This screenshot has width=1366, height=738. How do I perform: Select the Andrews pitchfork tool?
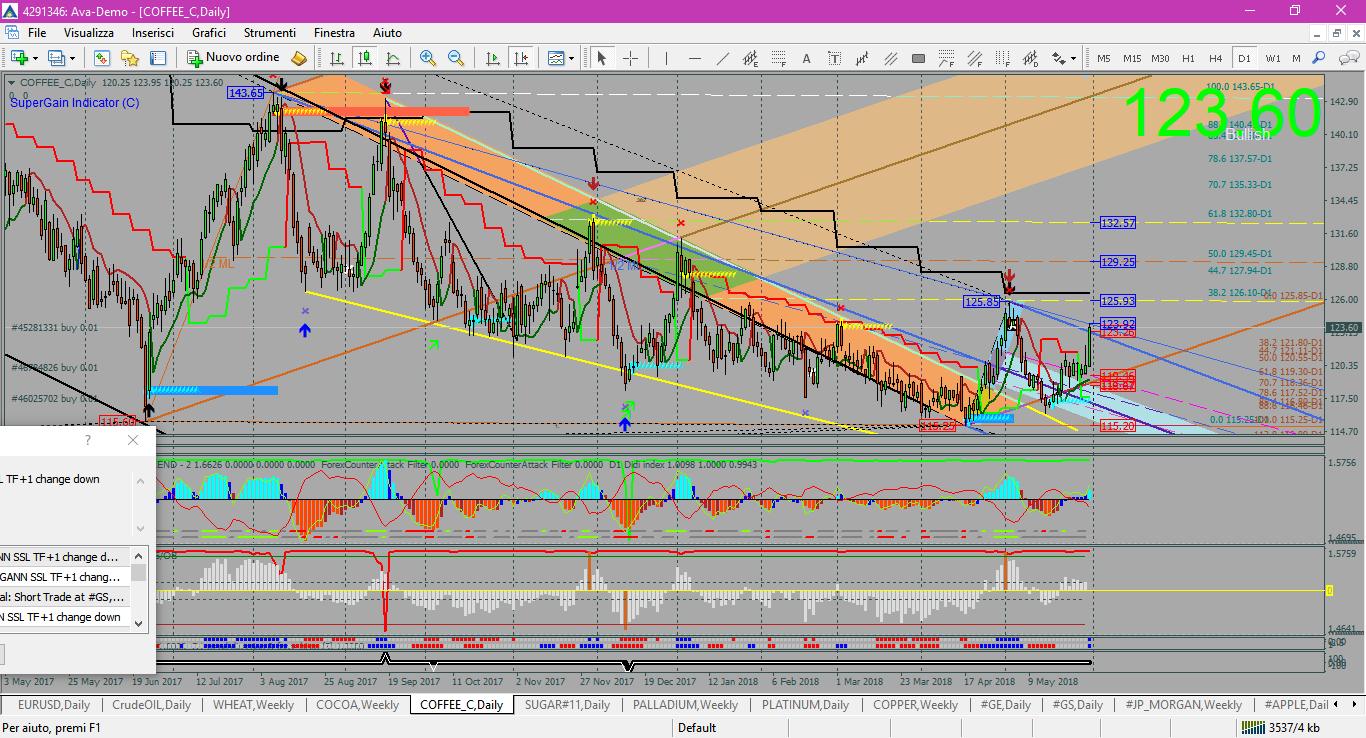(890, 58)
